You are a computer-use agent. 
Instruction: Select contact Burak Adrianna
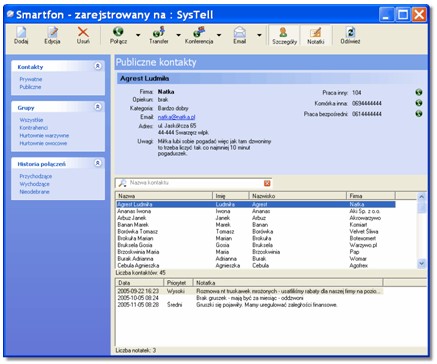(256, 259)
